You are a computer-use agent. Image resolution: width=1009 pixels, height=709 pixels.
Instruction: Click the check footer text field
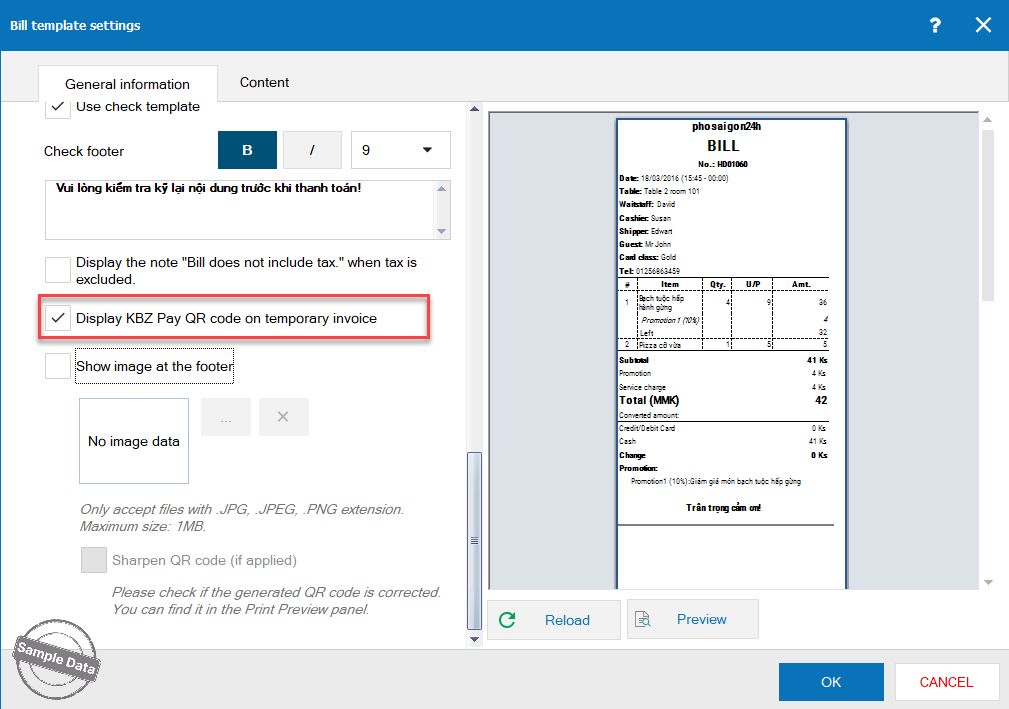tap(240, 210)
